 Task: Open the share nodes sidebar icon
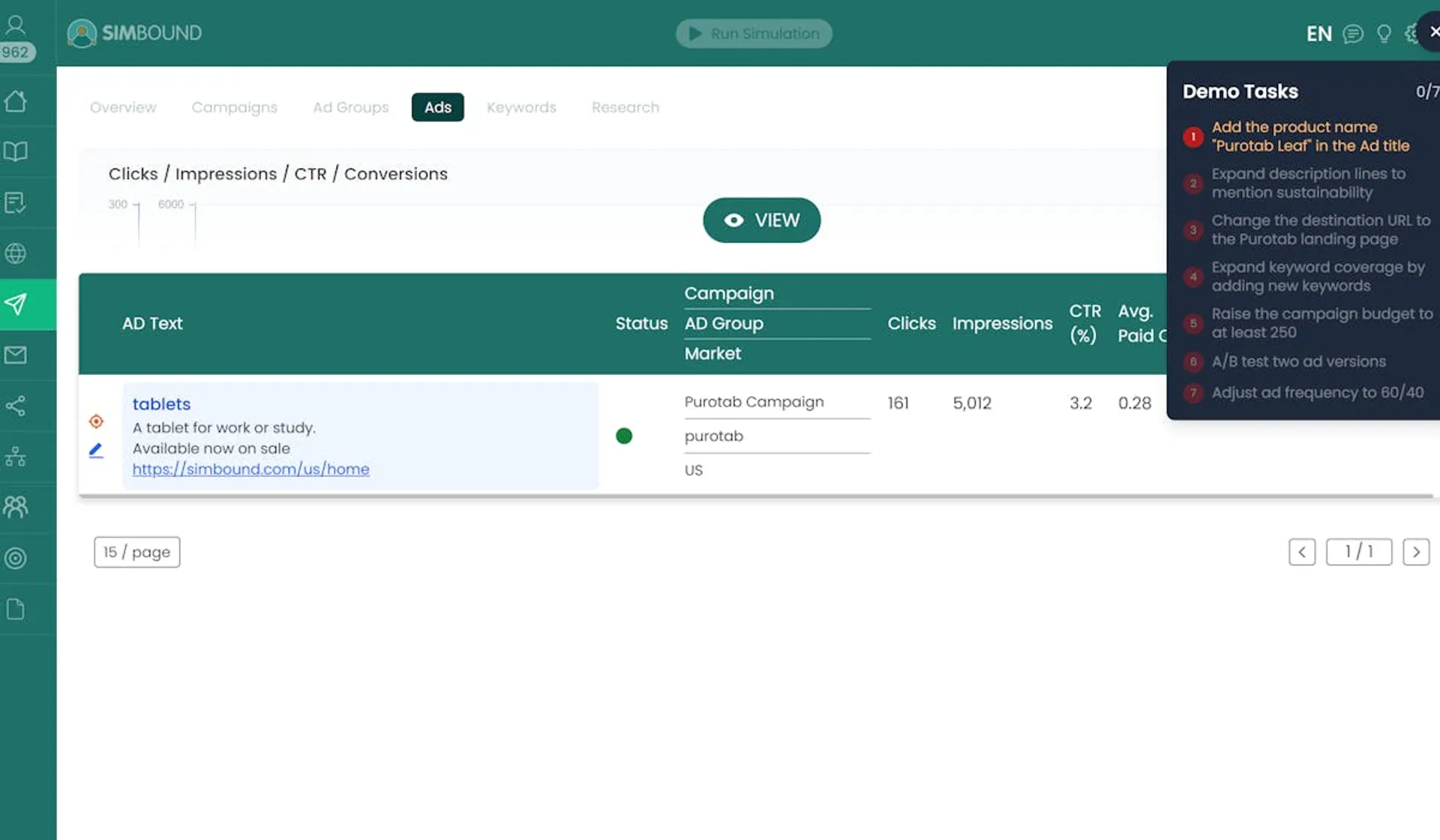pyautogui.click(x=16, y=406)
